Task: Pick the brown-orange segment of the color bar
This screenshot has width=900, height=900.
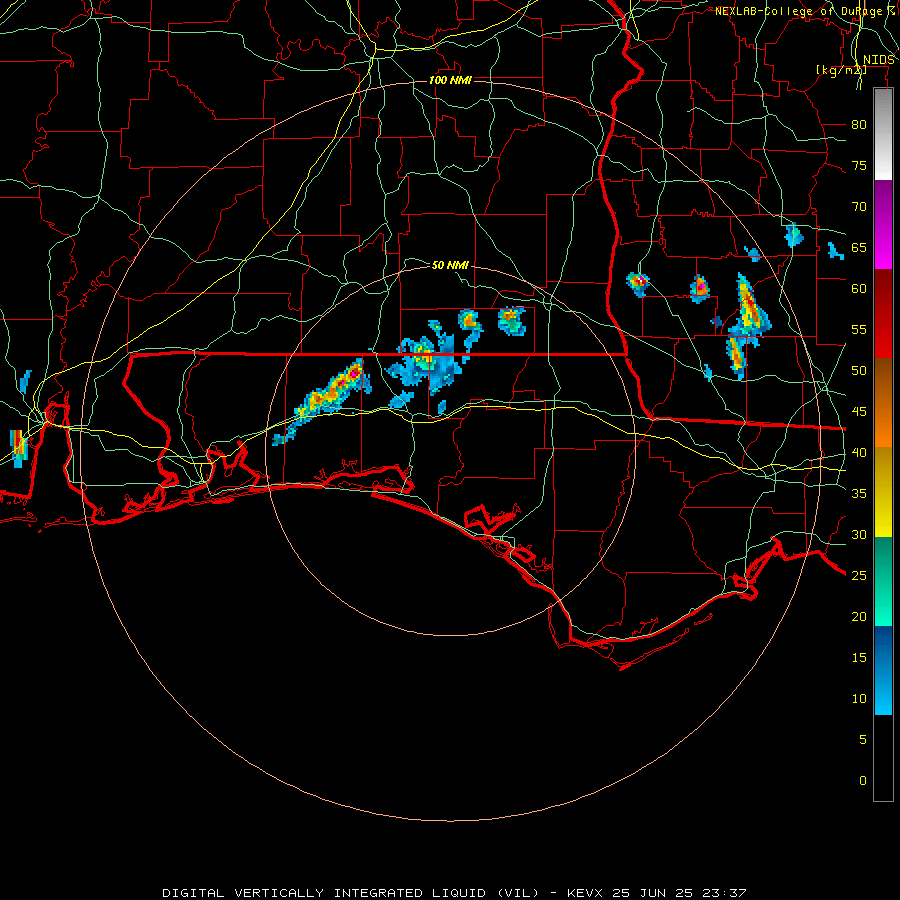Action: [x=883, y=403]
